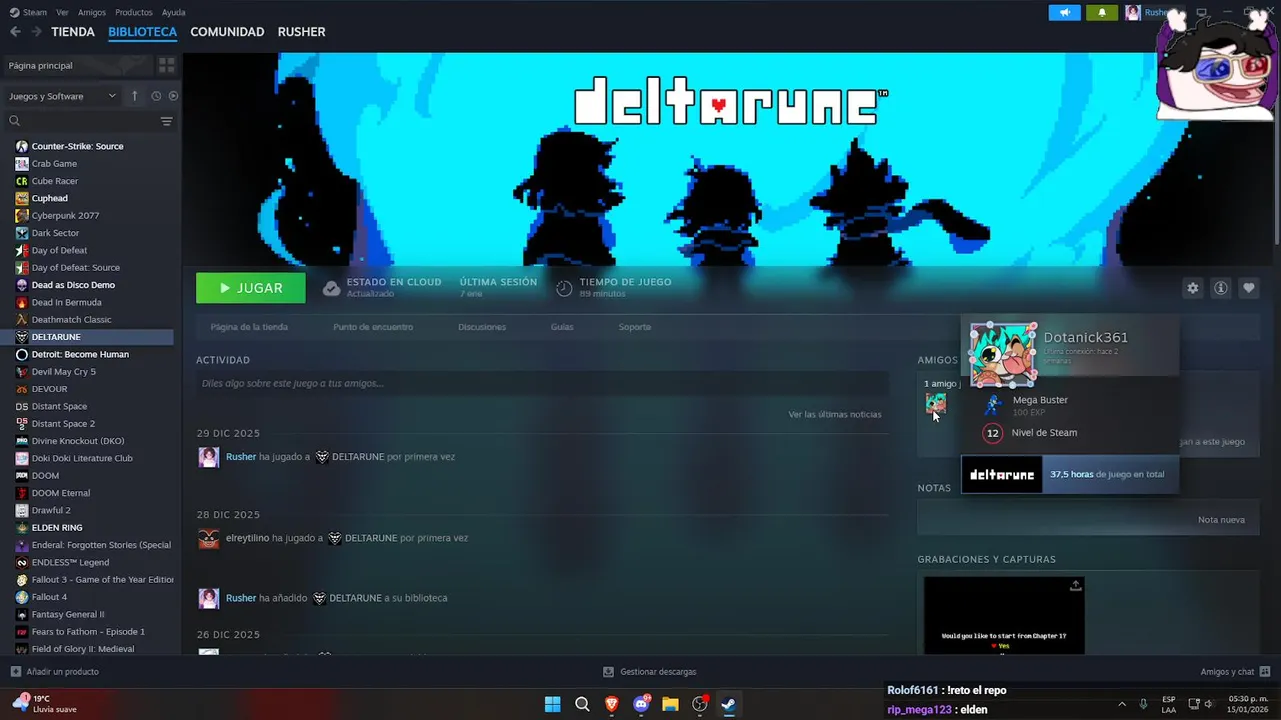
Task: Toggle the recent activity clock filter
Action: coord(156,96)
